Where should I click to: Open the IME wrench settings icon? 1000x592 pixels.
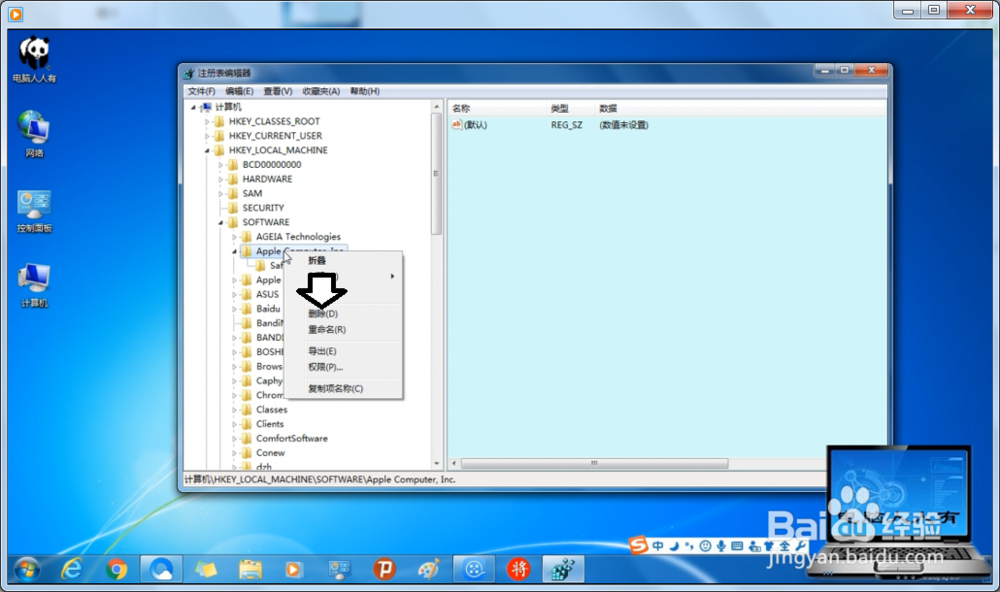[800, 546]
